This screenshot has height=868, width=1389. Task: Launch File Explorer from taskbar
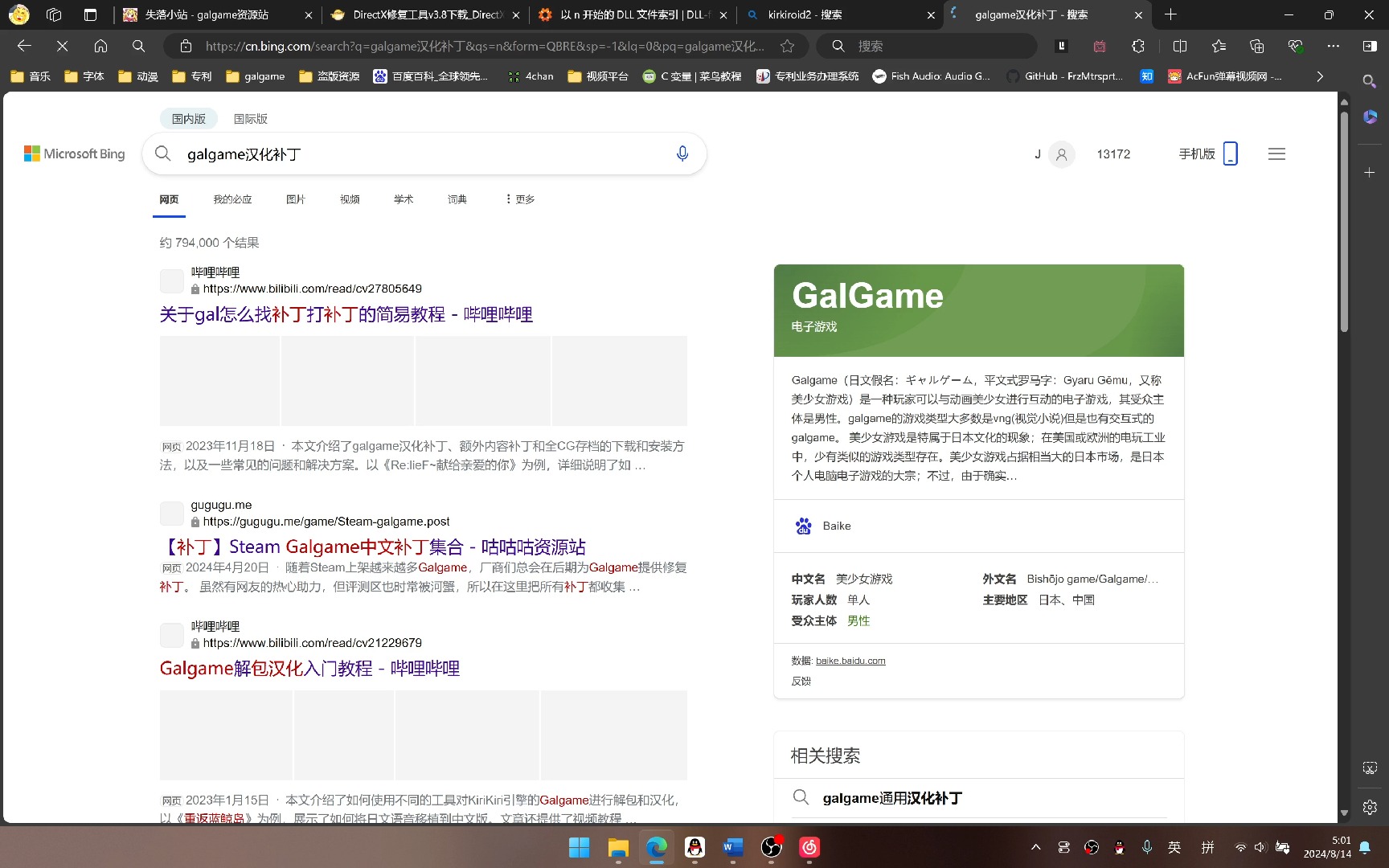click(x=617, y=847)
